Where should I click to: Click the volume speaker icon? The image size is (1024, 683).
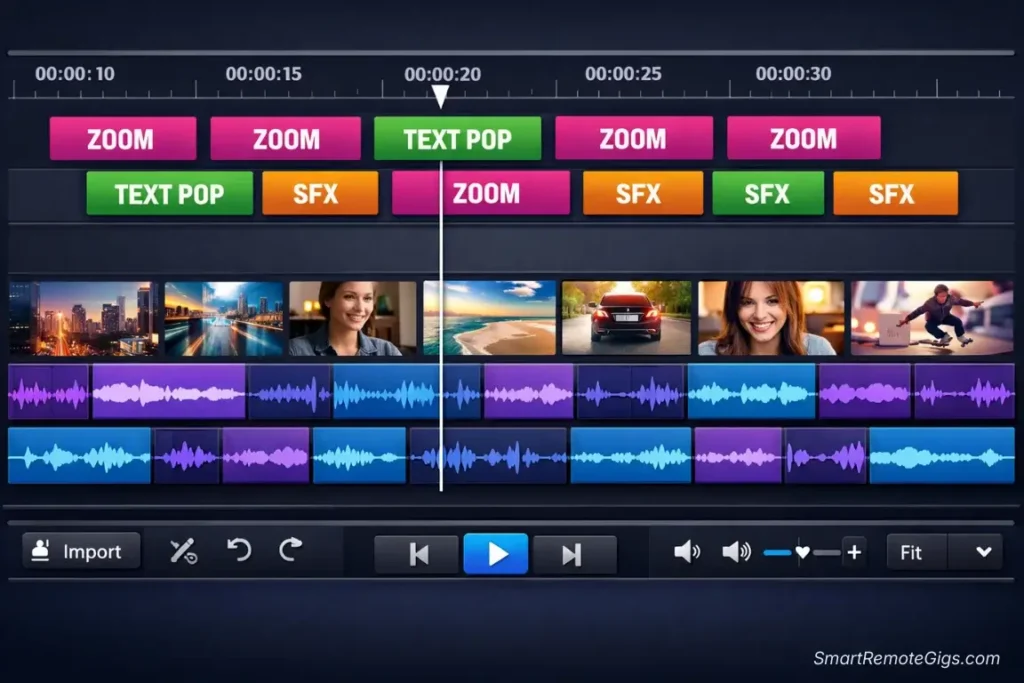tap(737, 551)
